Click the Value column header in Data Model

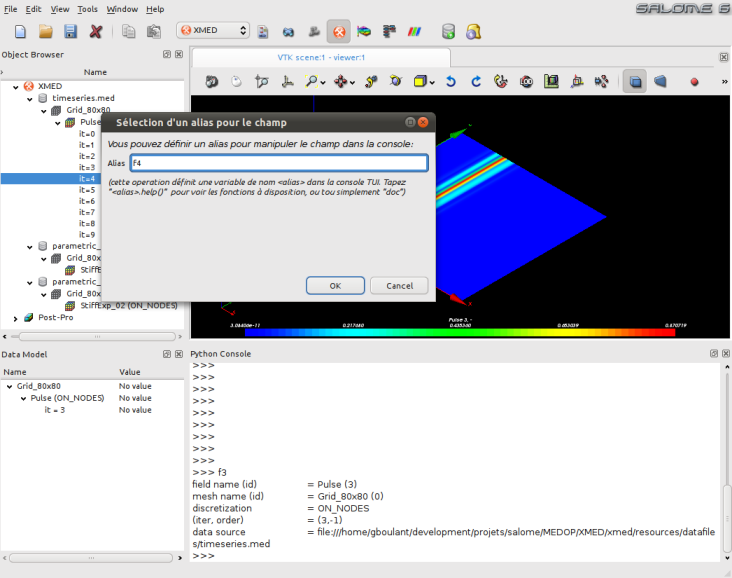point(130,372)
